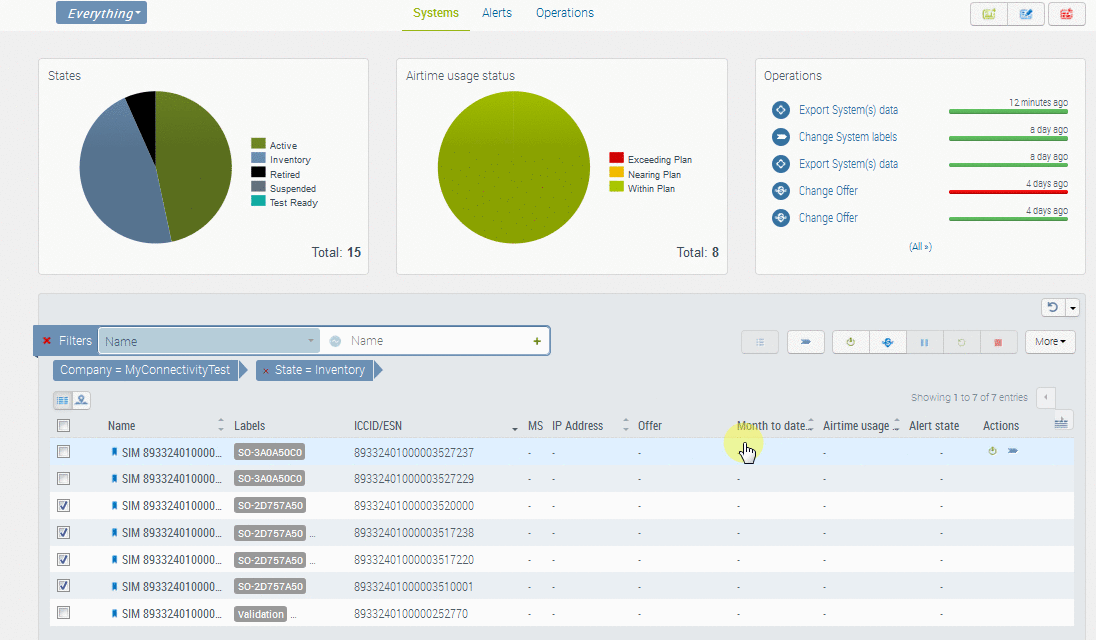Click the red Change Offer progress bar
This screenshot has width=1096, height=640.
(x=1008, y=191)
